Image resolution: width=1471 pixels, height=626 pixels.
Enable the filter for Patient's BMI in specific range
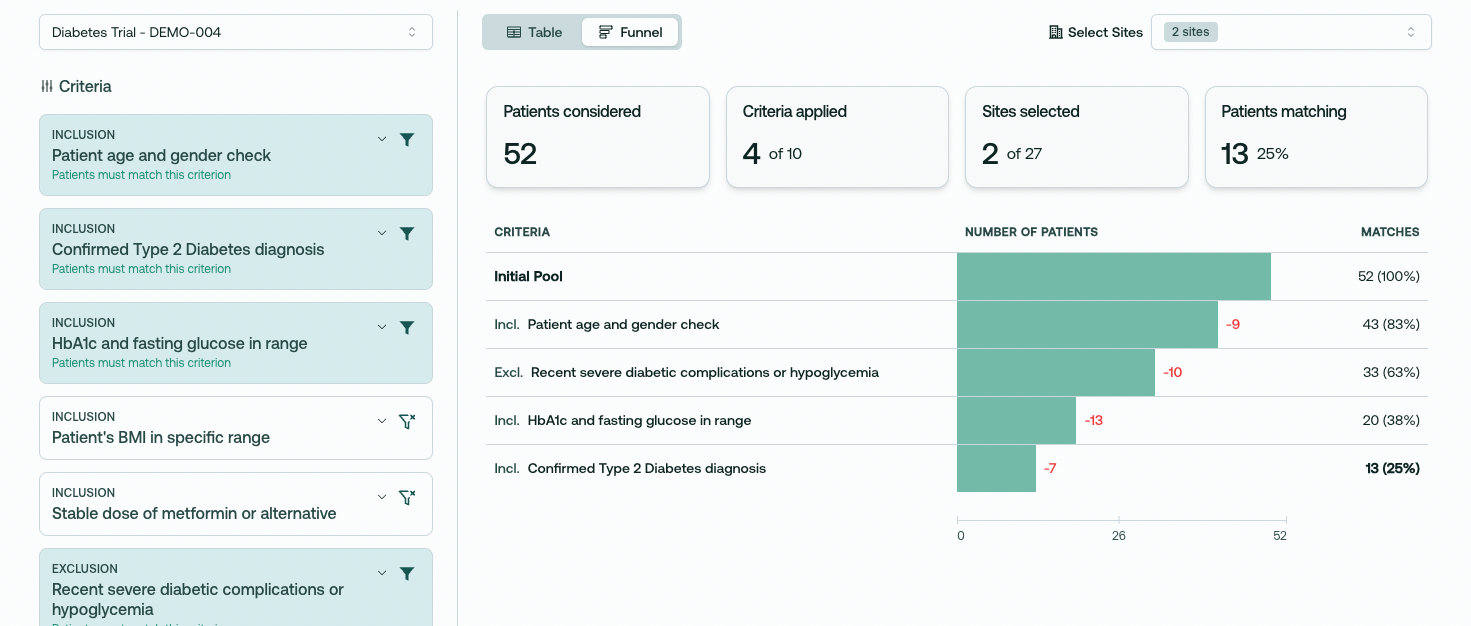[407, 422]
